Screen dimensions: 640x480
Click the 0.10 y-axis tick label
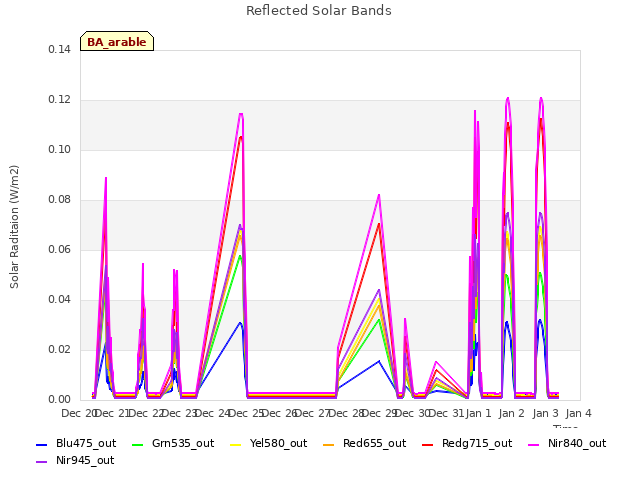[x=59, y=149]
